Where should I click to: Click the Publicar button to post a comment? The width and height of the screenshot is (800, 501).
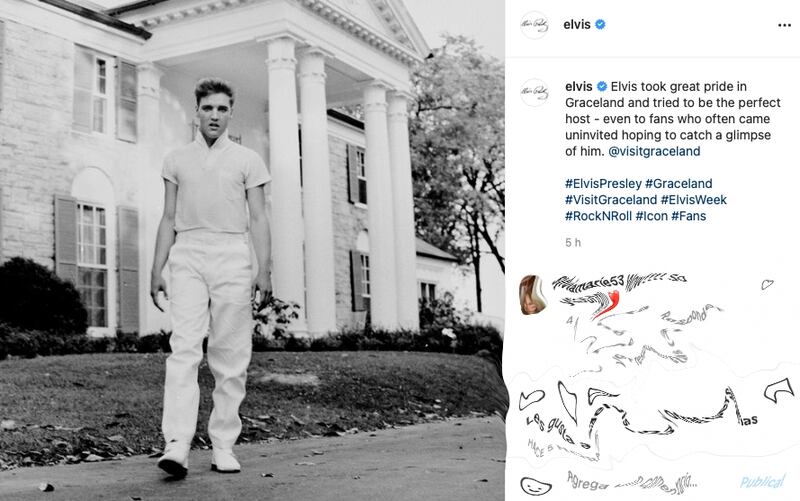pyautogui.click(x=763, y=482)
